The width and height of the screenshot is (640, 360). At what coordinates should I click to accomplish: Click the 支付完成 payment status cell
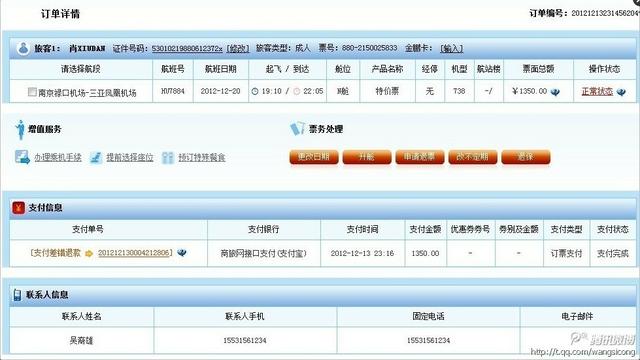[x=613, y=253]
